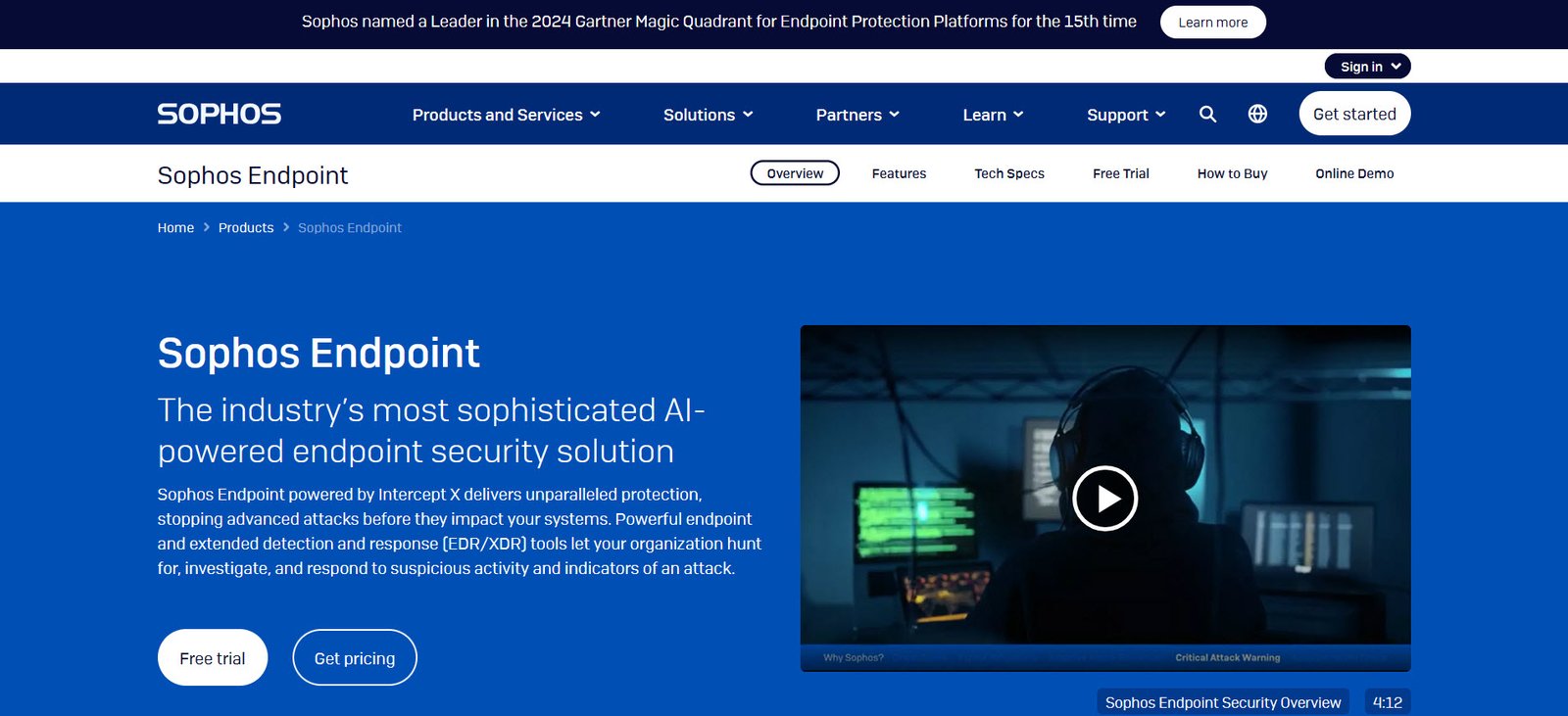Go to Home breadcrumb link

tap(175, 227)
